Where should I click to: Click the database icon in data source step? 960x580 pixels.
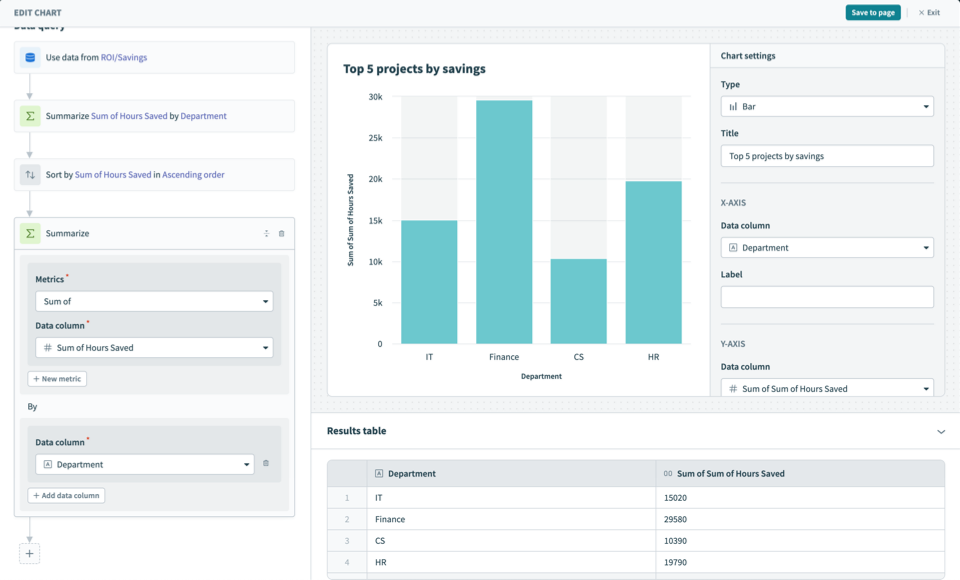coord(30,58)
